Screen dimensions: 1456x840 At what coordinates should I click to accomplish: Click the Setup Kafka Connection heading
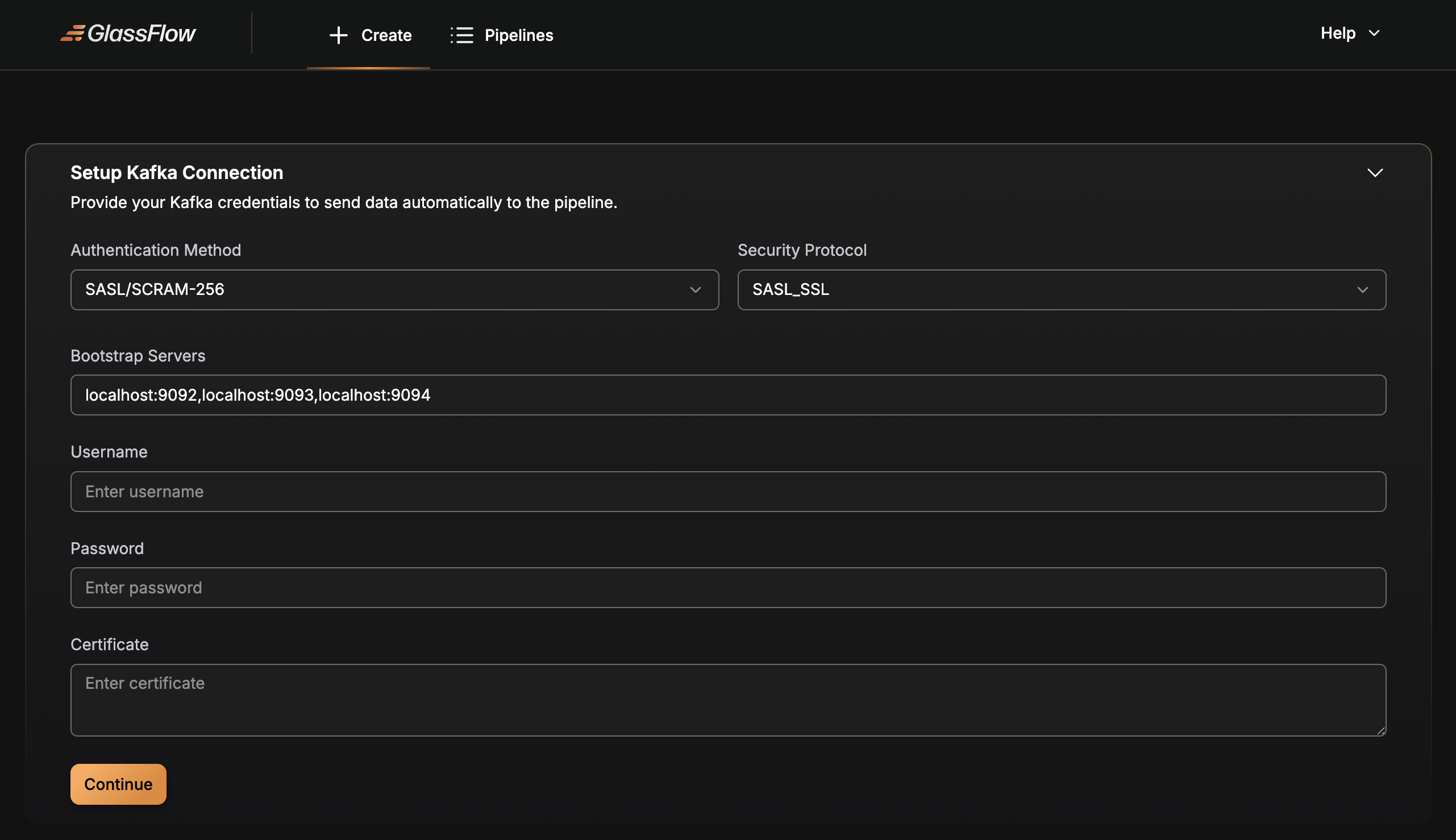click(177, 173)
